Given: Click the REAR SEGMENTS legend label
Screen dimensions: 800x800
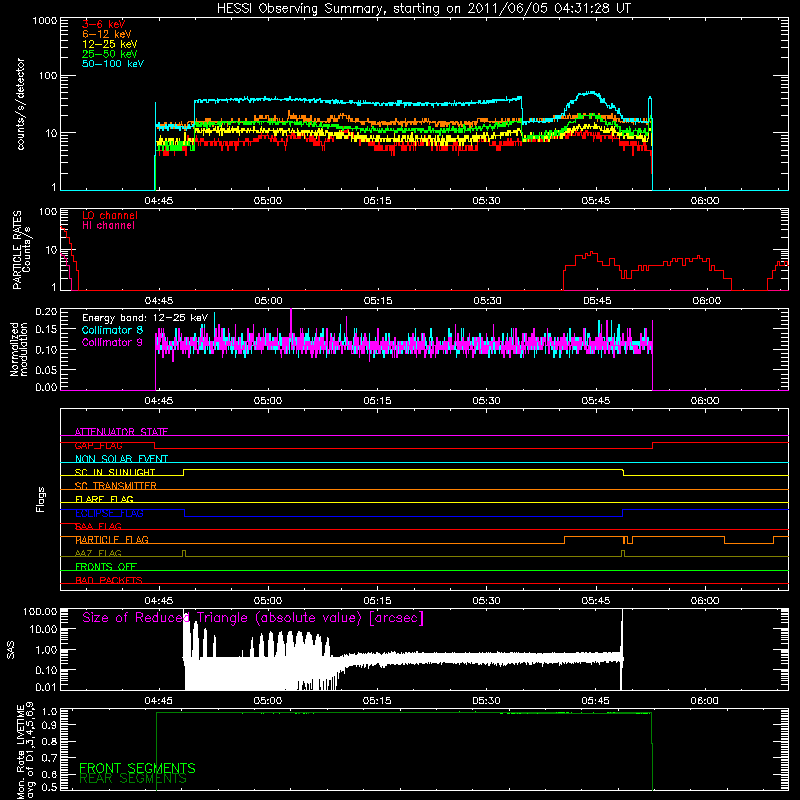Looking at the screenshot, I should [133, 779].
